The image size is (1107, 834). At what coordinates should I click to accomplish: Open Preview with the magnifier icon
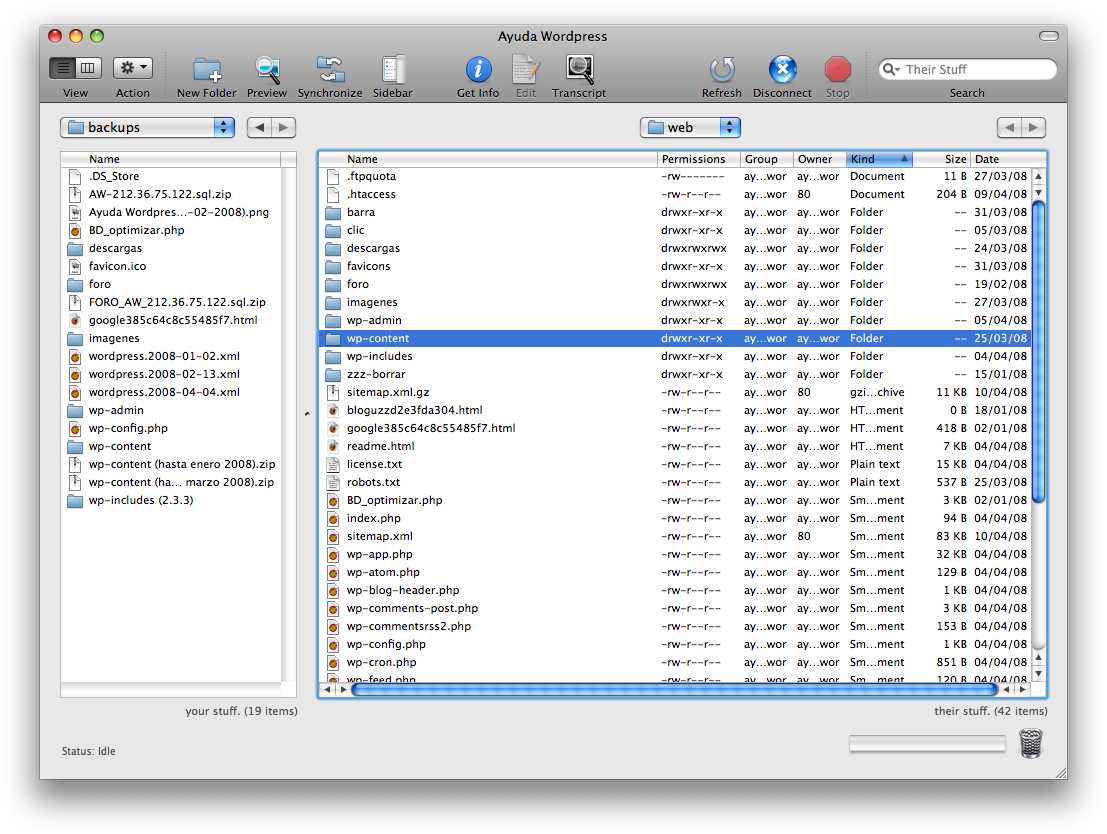(x=267, y=69)
